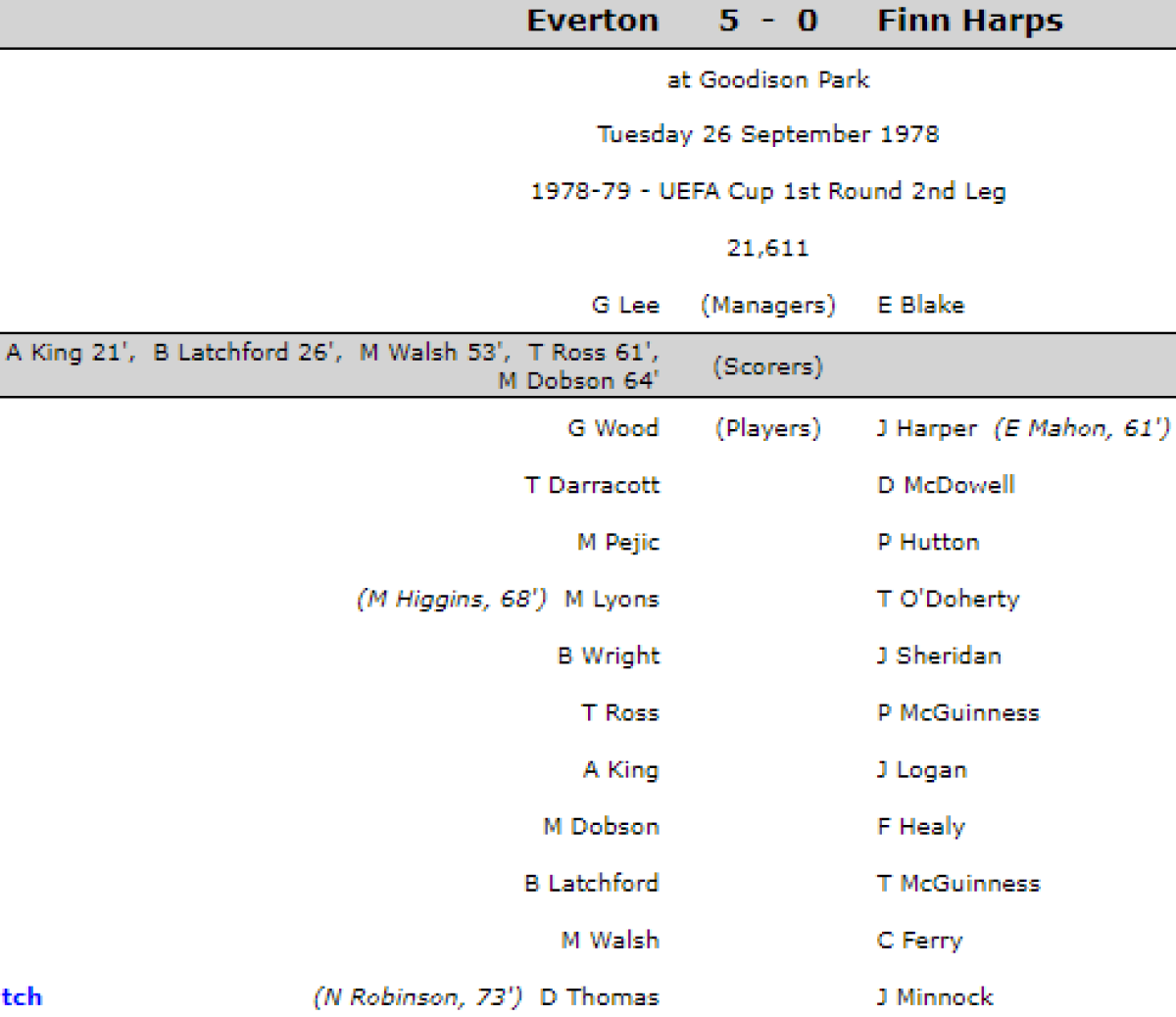Click B Latchford in the players list
Image resolution: width=1176 pixels, height=1017 pixels.
[x=591, y=884]
